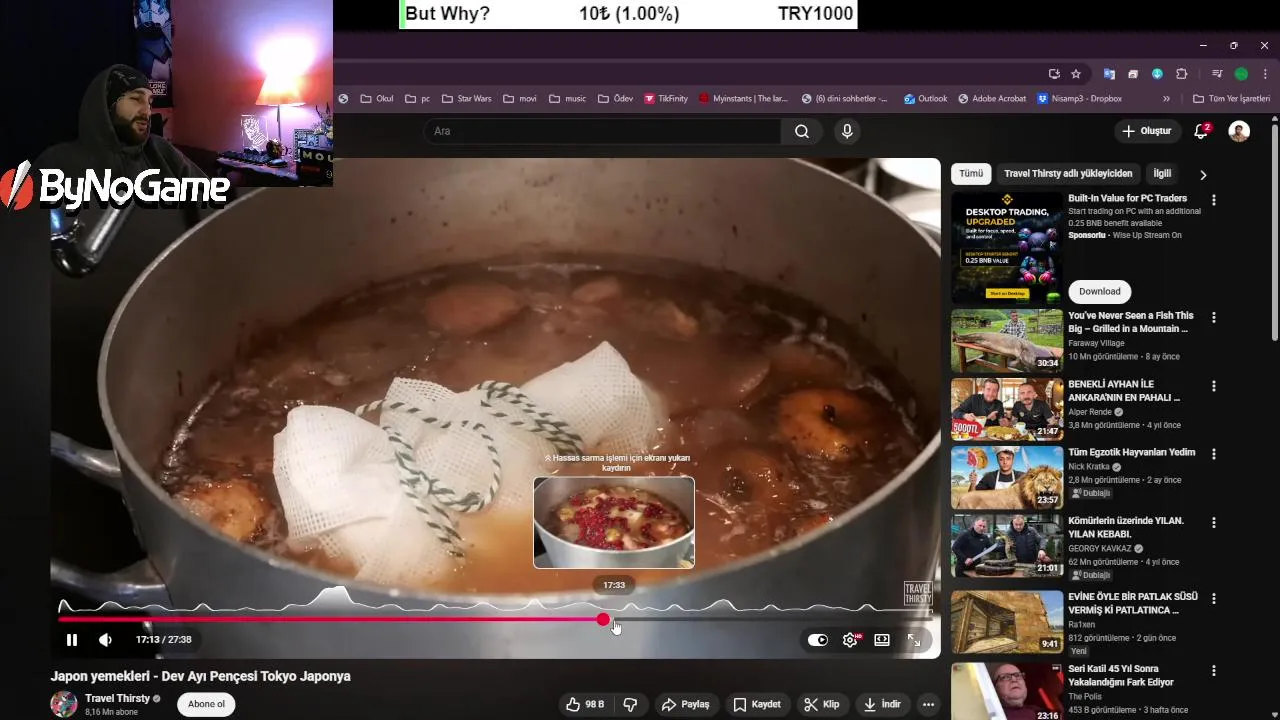Open the media control icon in the toolbar
The height and width of the screenshot is (720, 1280).
coord(1217,74)
